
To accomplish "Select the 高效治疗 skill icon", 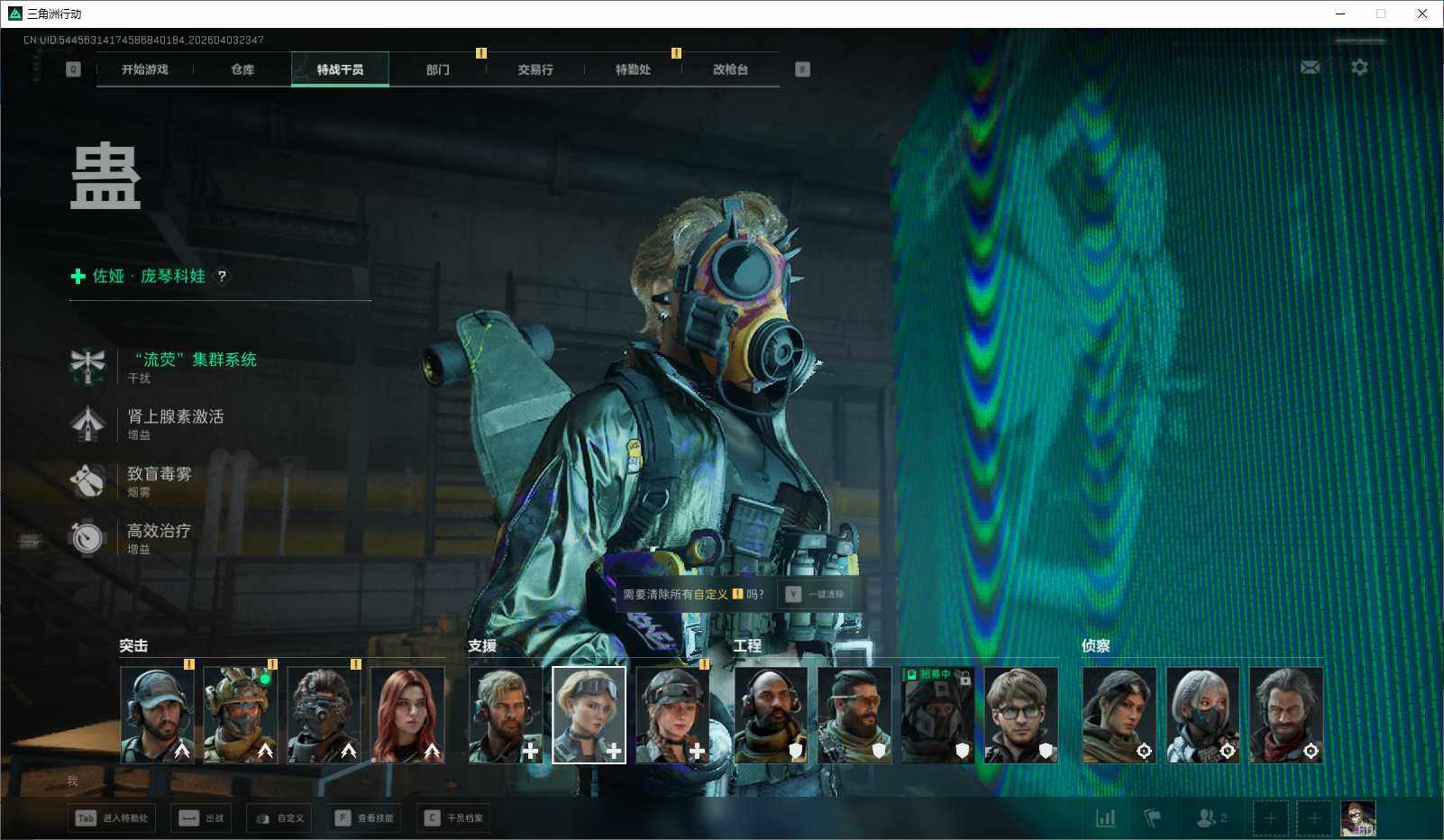I will (87, 537).
